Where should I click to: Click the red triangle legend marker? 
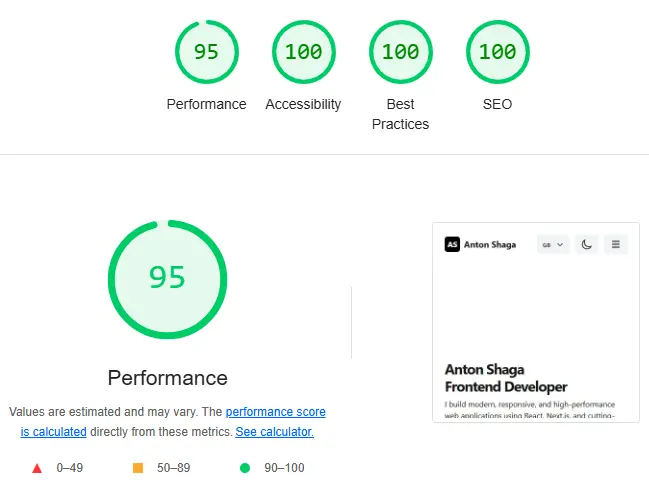(37, 468)
